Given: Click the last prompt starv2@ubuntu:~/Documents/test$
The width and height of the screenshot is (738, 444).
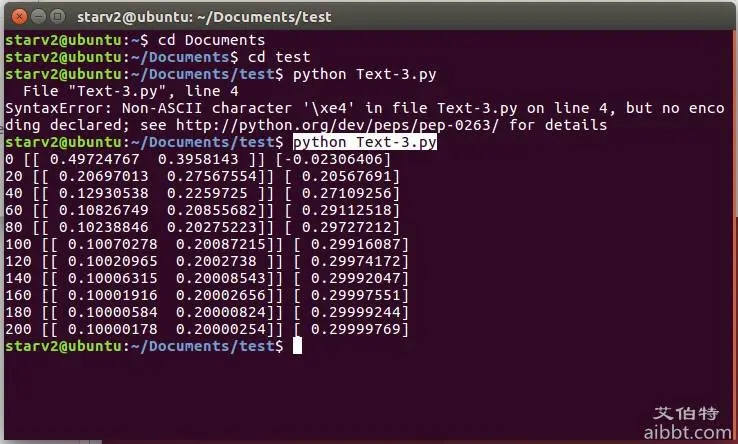Looking at the screenshot, I should (144, 346).
